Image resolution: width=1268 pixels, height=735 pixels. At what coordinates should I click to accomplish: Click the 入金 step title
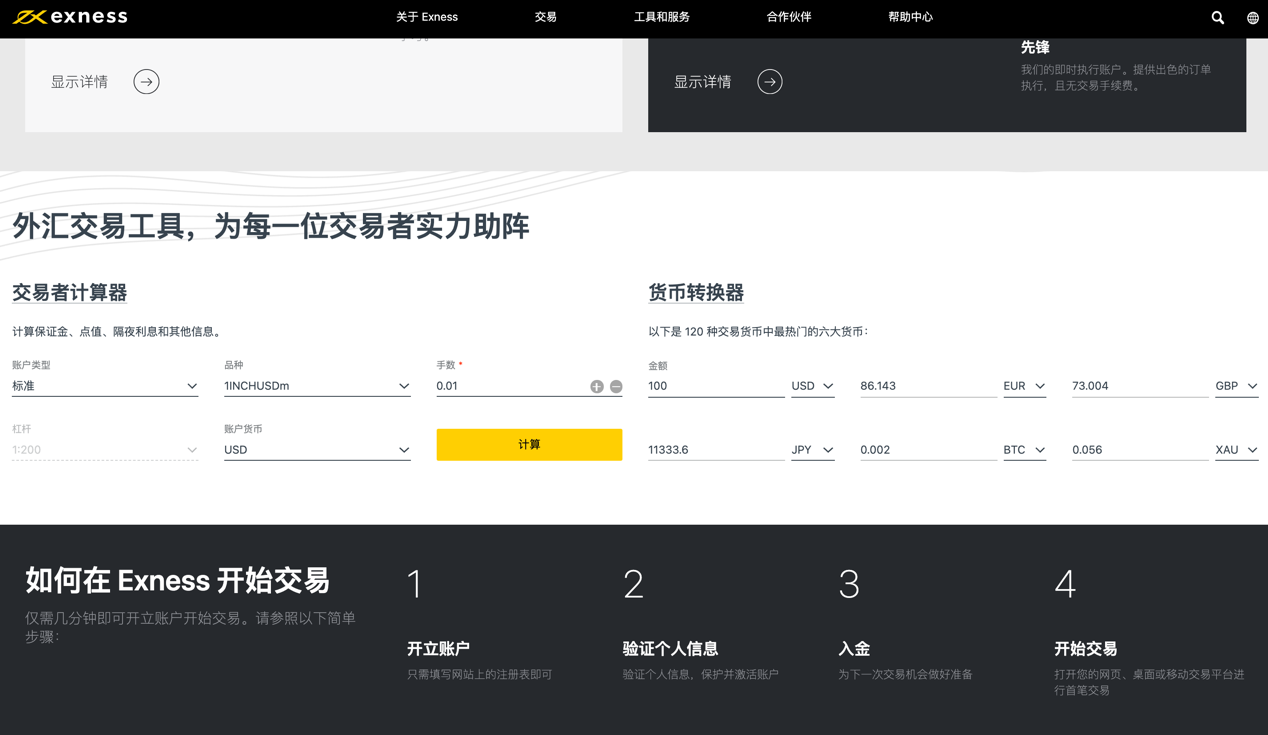[854, 649]
